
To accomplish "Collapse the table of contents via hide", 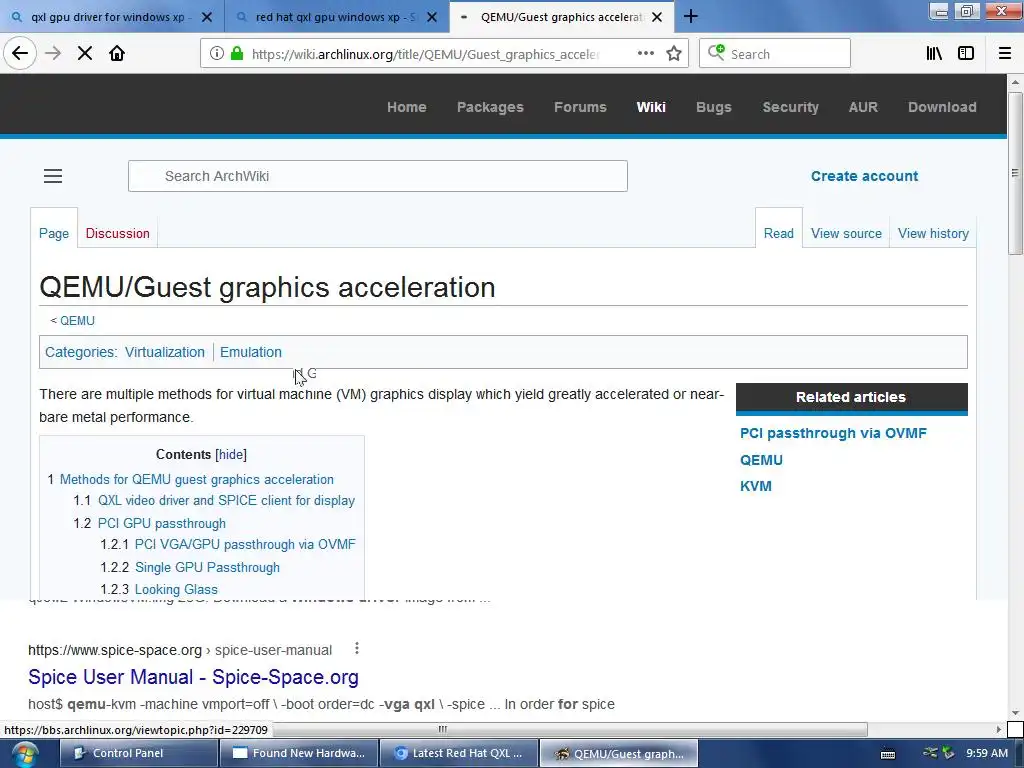I will click(x=231, y=455).
